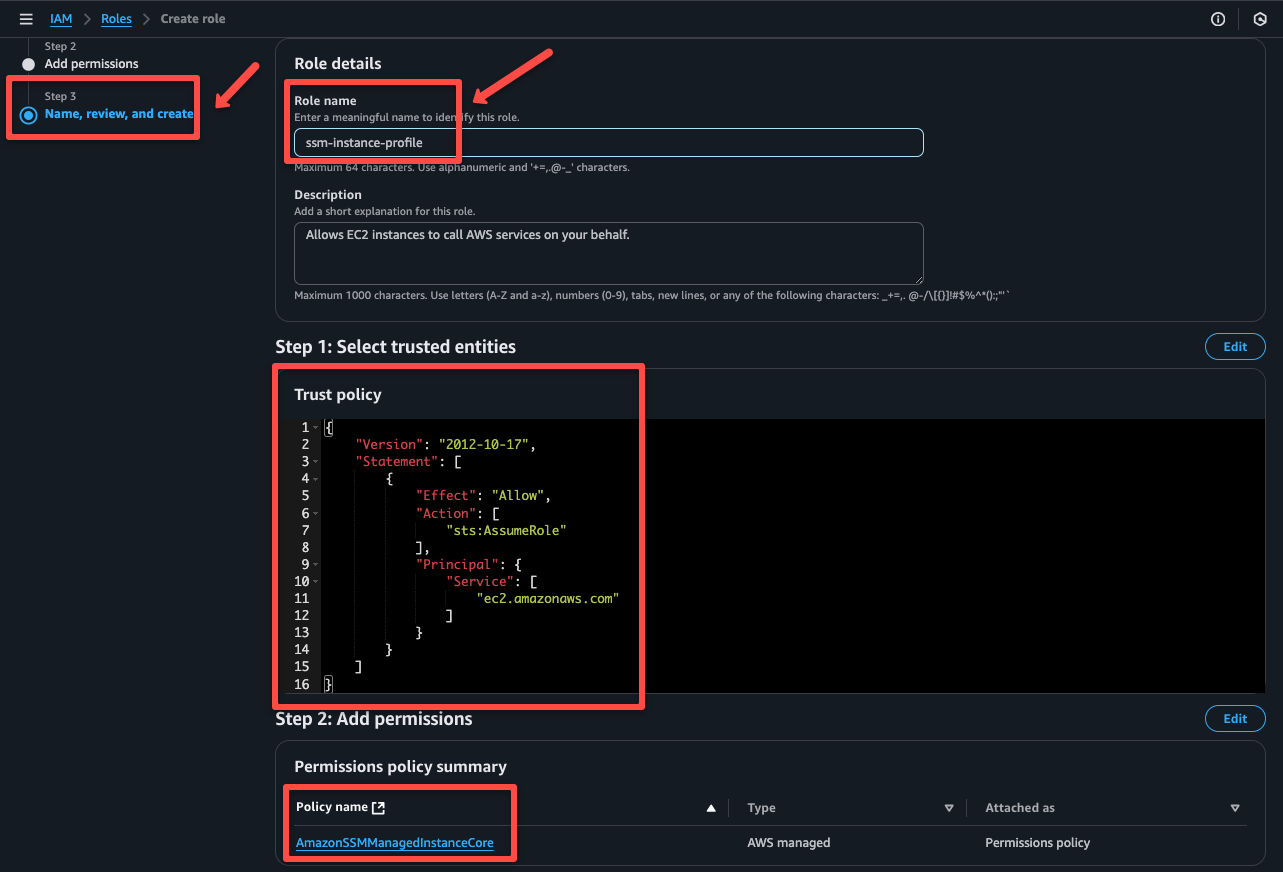Screen dimensions: 1283x872
Task: Edit Step 1 trusted entities
Action: coord(1235,347)
